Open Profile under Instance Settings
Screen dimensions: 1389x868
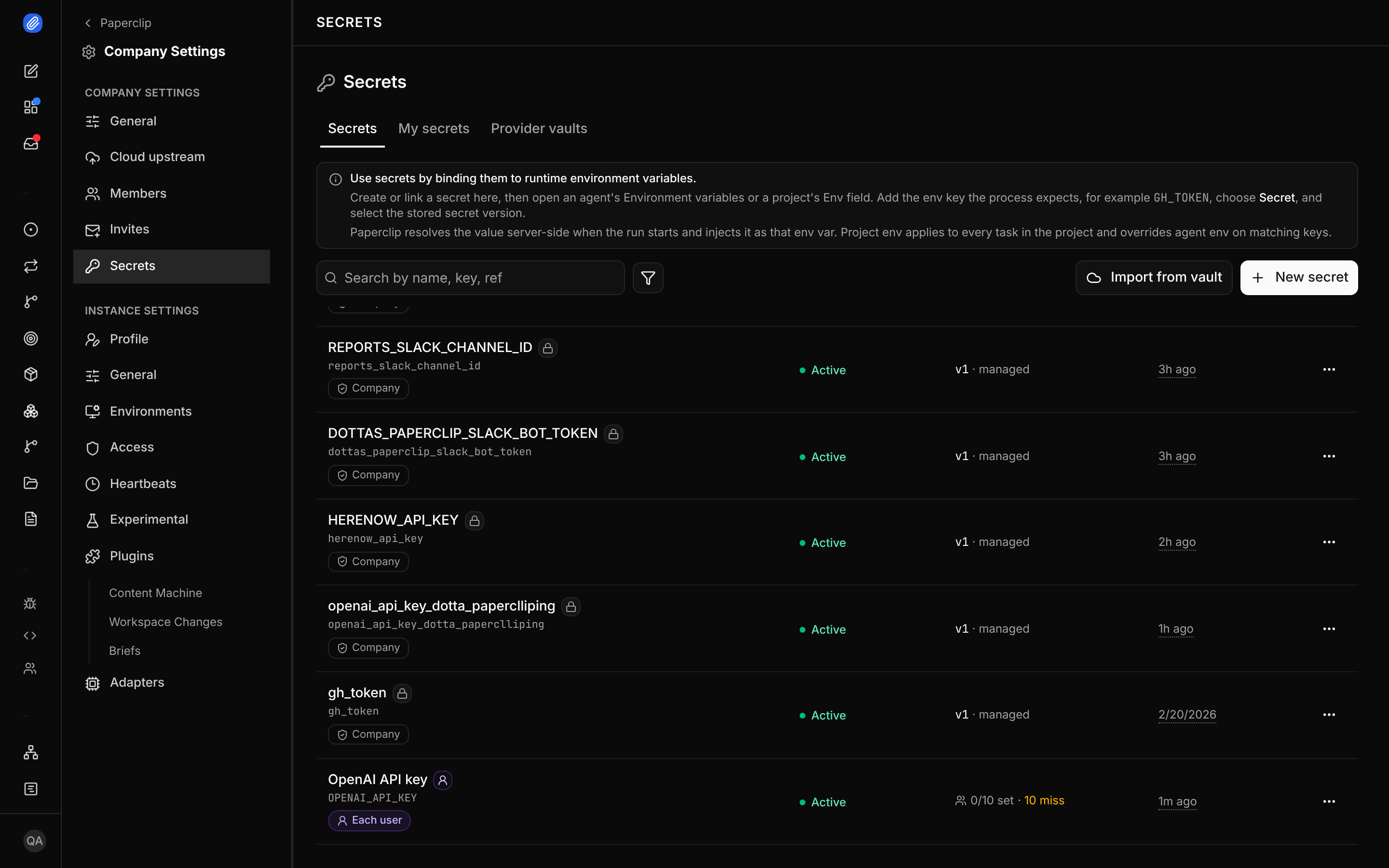[172, 339]
